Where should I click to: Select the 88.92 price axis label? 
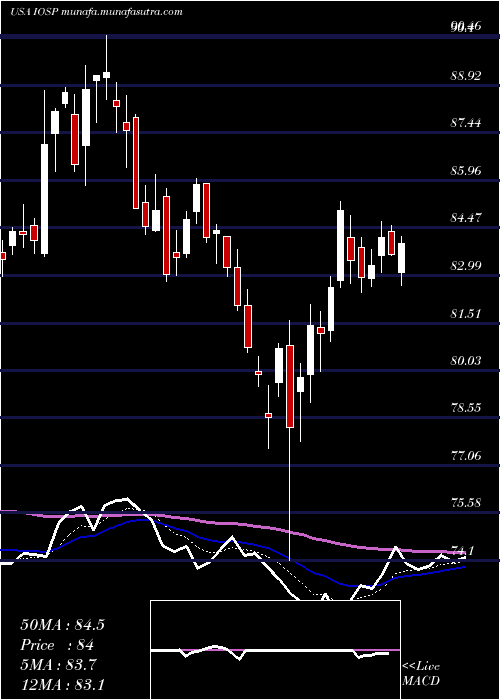(x=466, y=75)
